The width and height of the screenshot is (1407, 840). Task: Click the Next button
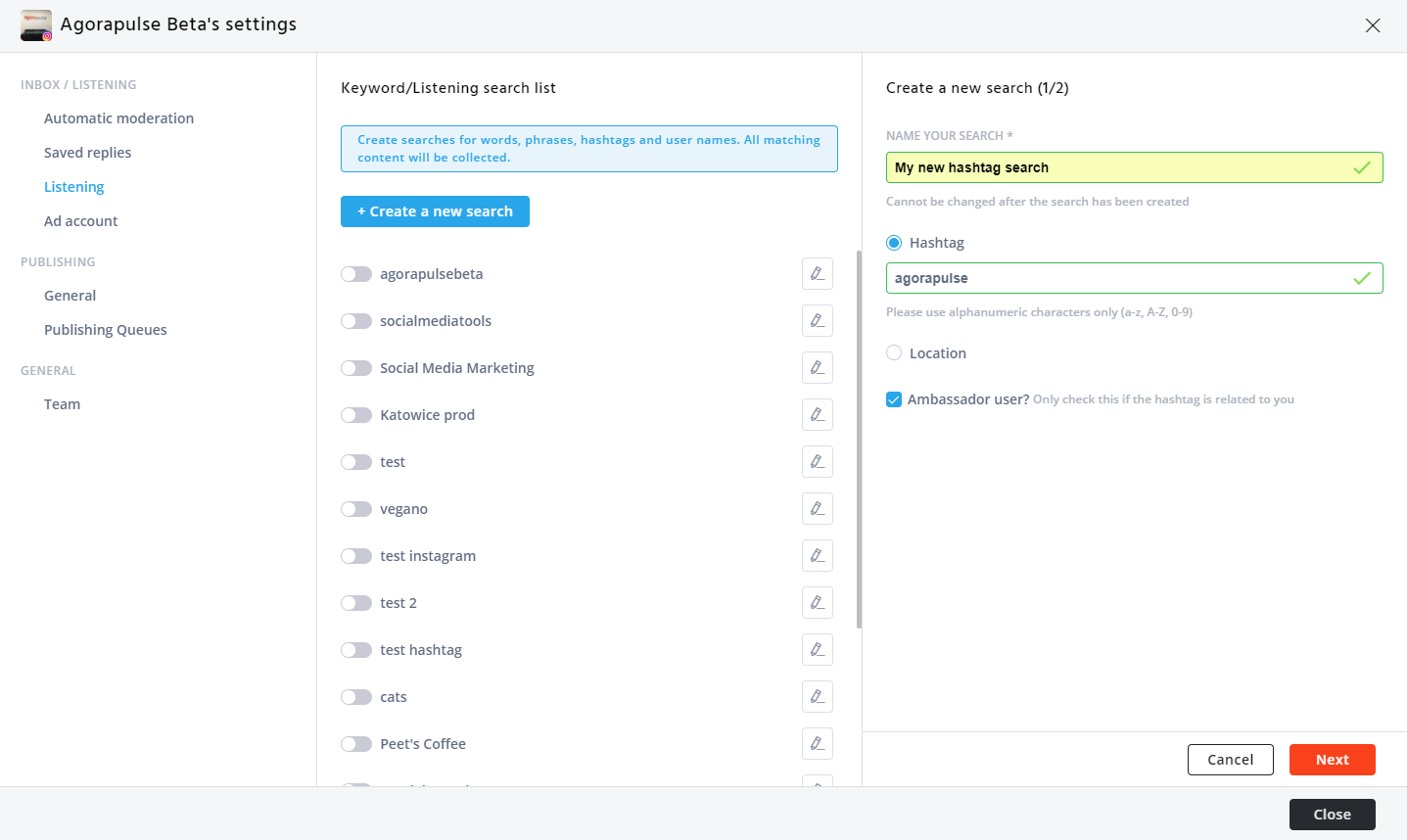pos(1332,760)
